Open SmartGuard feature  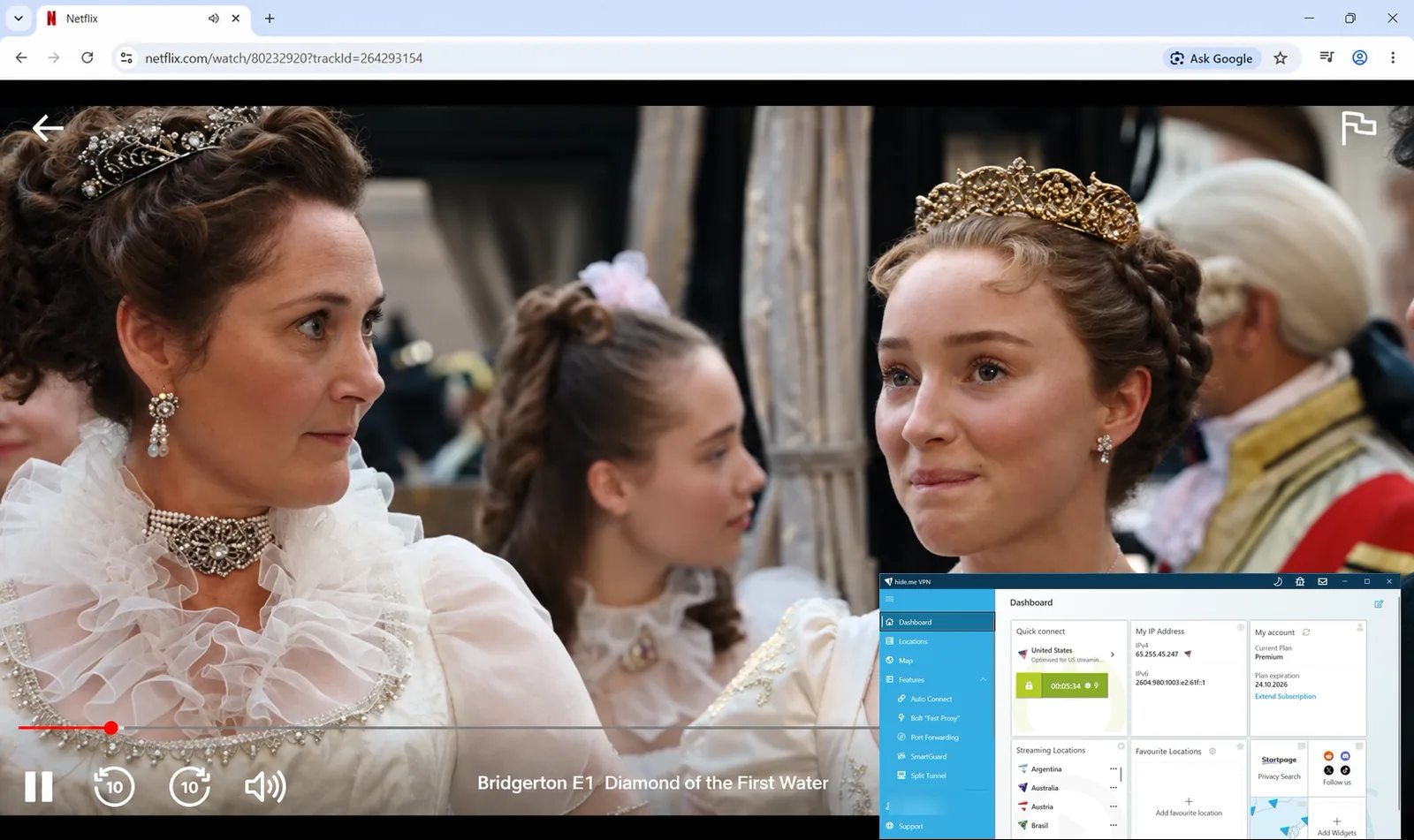click(x=929, y=757)
